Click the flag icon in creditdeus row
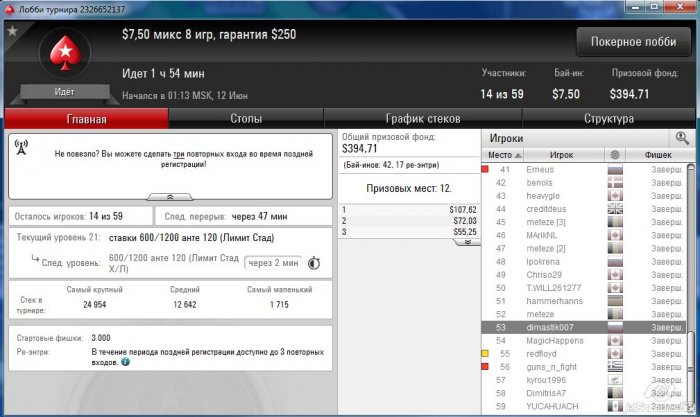The width and height of the screenshot is (700, 417). pyautogui.click(x=615, y=209)
